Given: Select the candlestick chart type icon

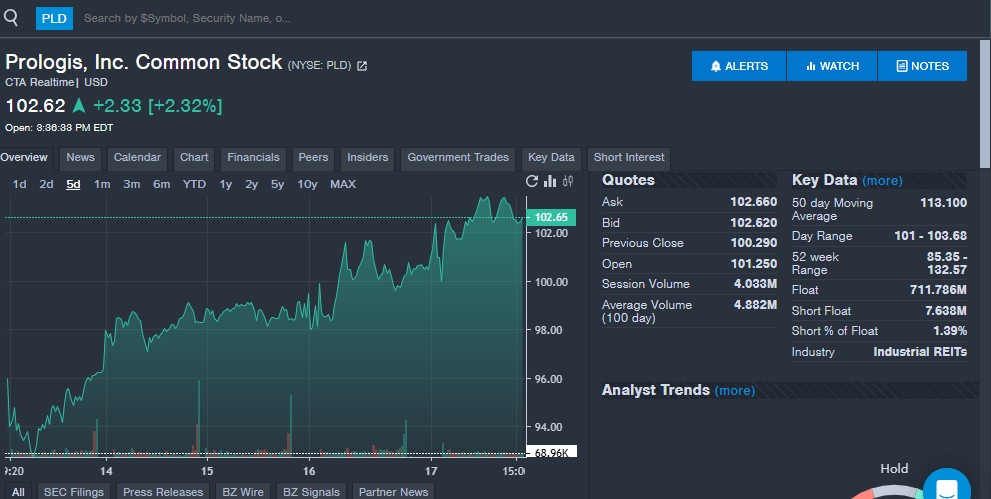Looking at the screenshot, I should tap(568, 181).
